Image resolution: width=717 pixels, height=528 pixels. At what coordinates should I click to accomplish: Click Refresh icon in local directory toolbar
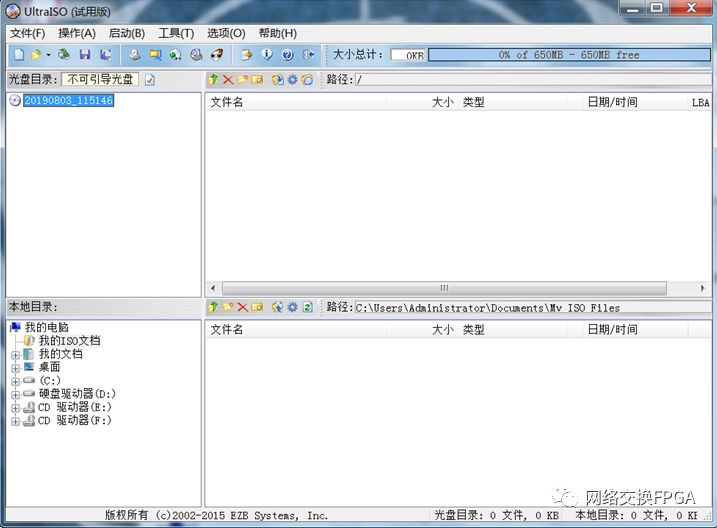(308, 307)
